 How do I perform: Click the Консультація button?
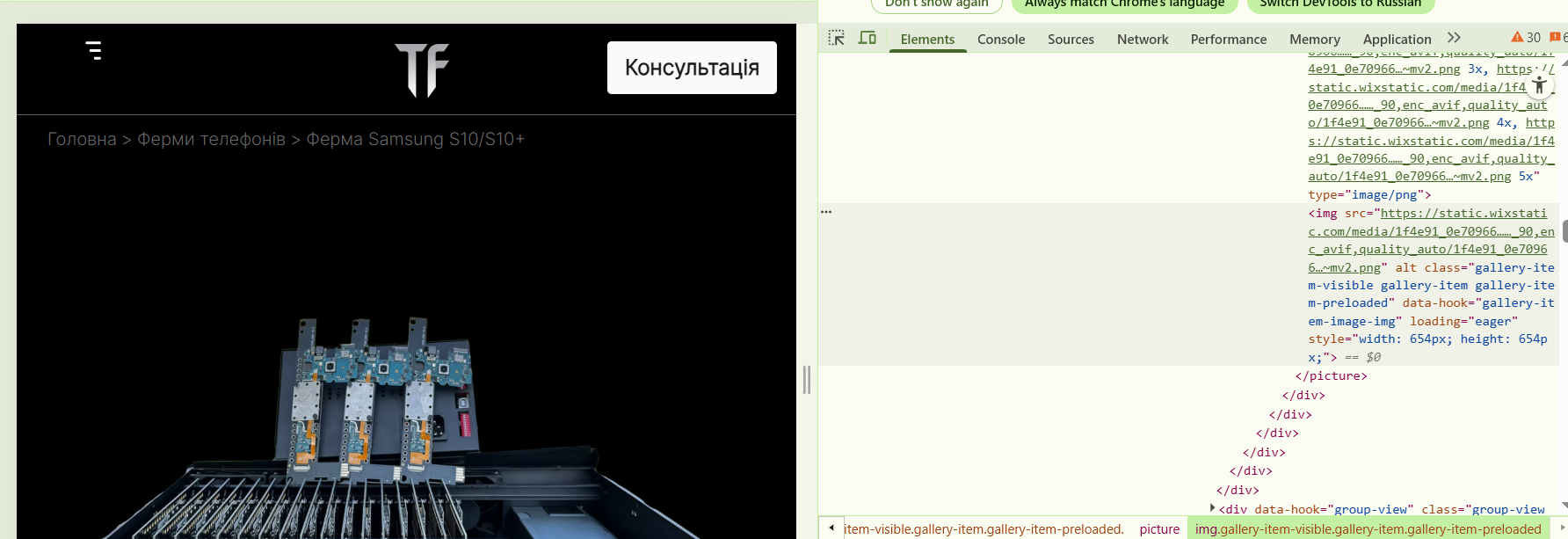coord(692,68)
